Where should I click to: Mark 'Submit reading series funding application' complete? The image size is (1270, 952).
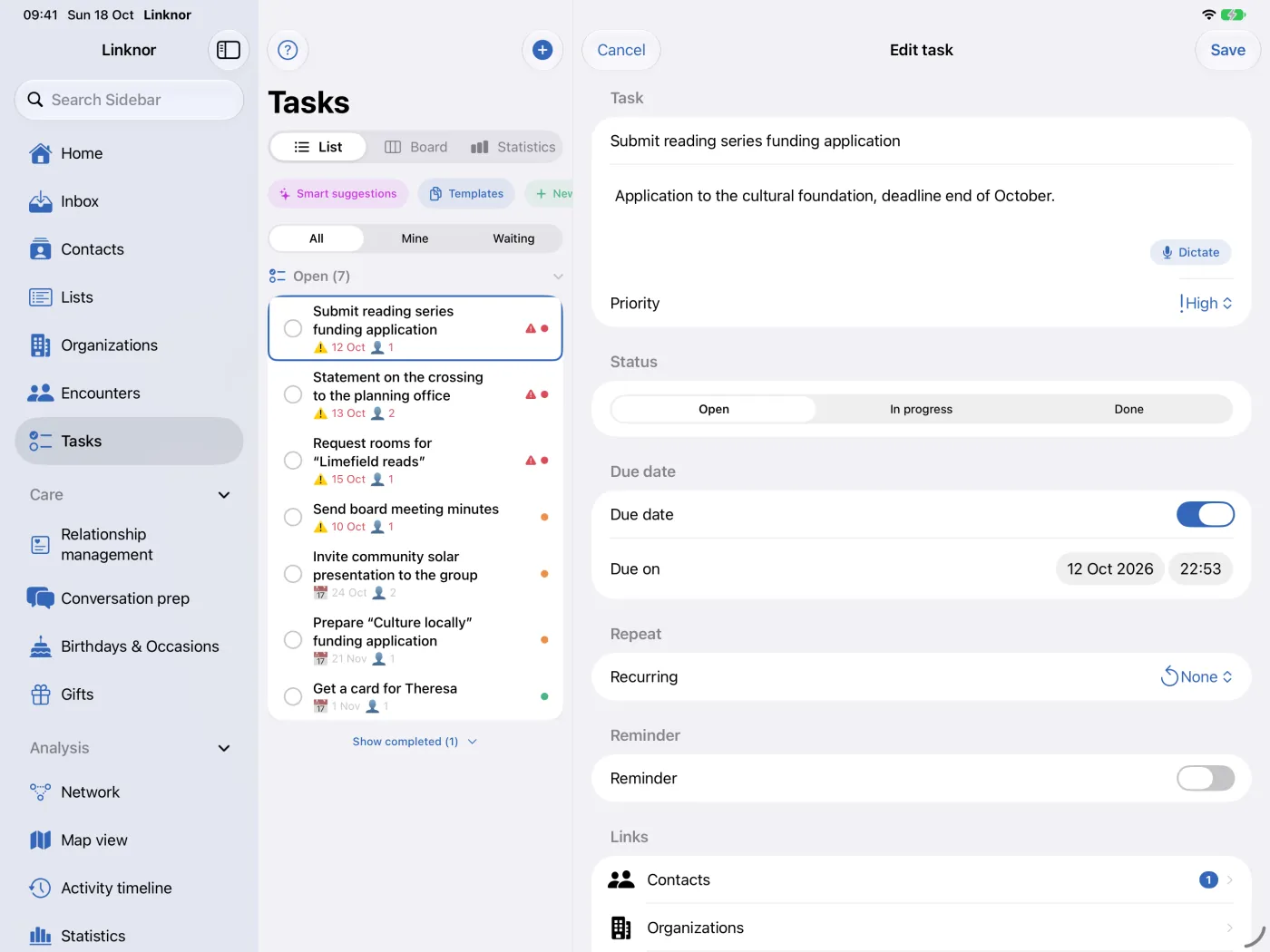(x=293, y=328)
